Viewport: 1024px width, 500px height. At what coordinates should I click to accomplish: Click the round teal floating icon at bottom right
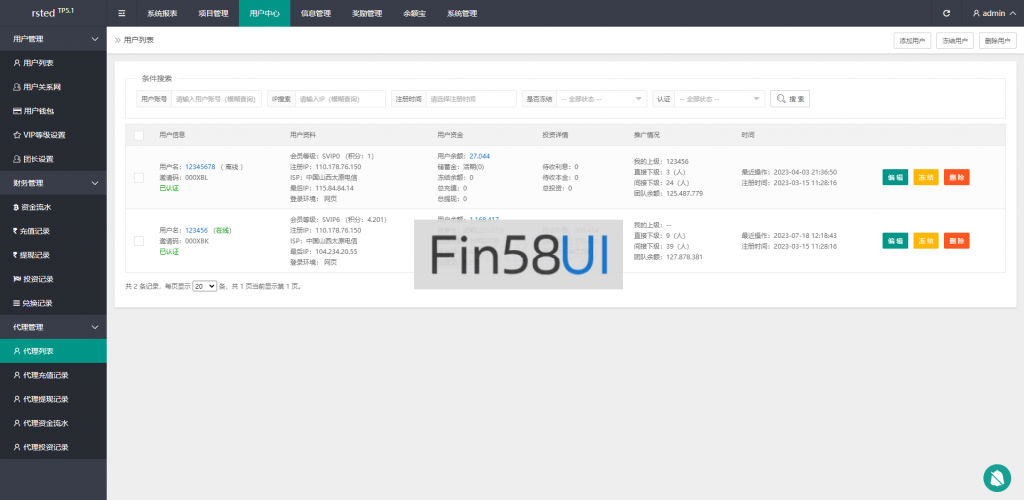[996, 477]
